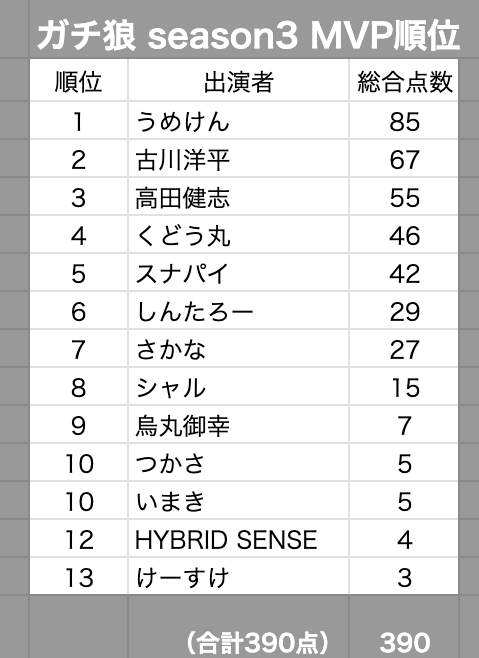Viewport: 479px width, 658px height.
Task: Select the cell containing 烏丸御幸
Action: point(238,425)
